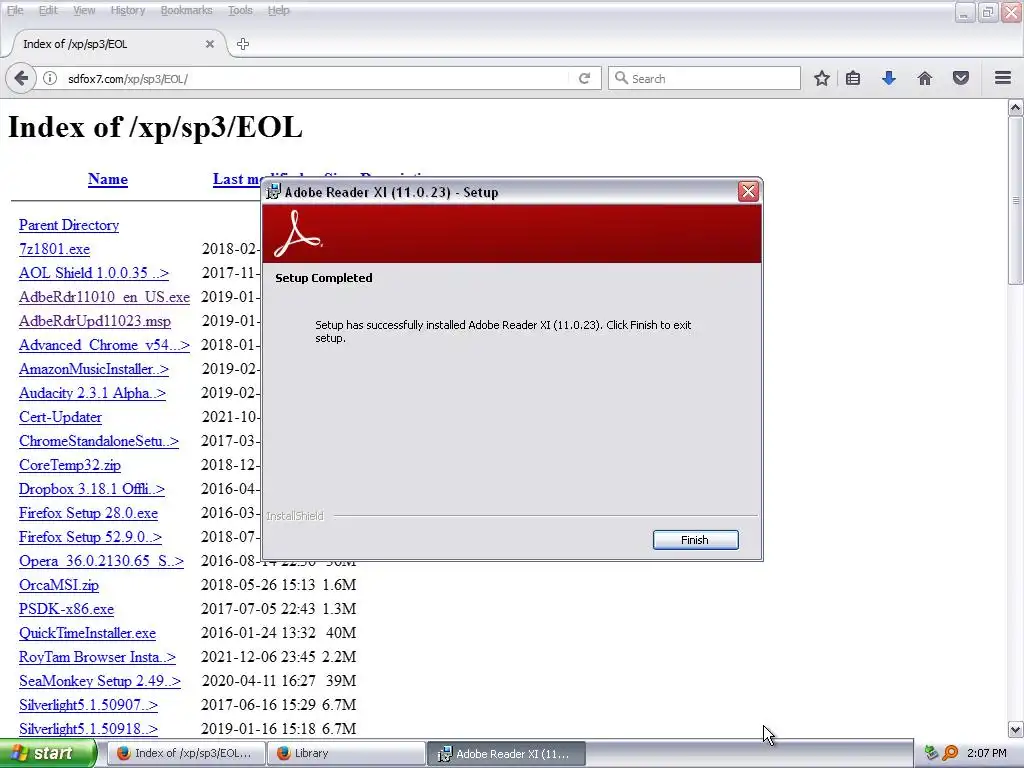The height and width of the screenshot is (768, 1024).
Task: Bookmark this page with the star icon
Action: tap(822, 78)
